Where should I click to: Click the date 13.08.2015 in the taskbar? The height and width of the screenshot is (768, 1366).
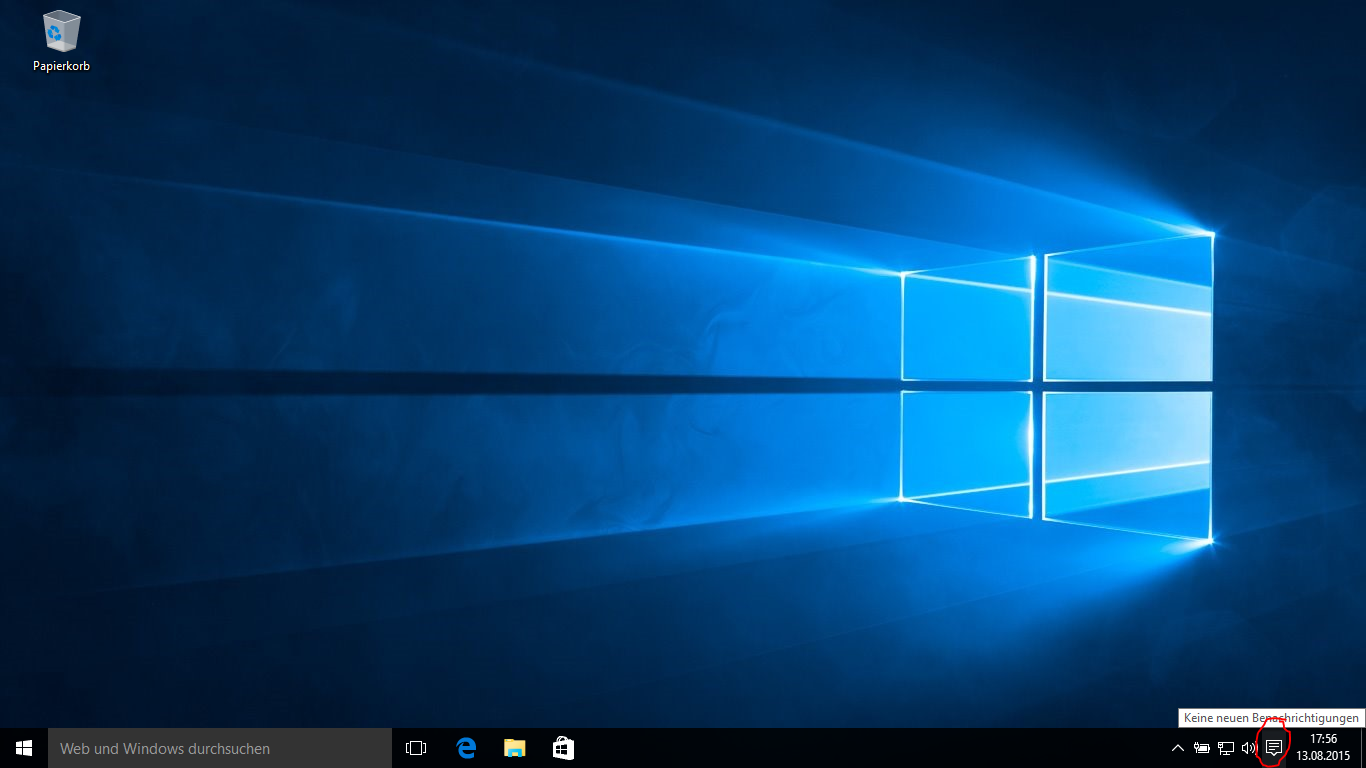(x=1323, y=756)
